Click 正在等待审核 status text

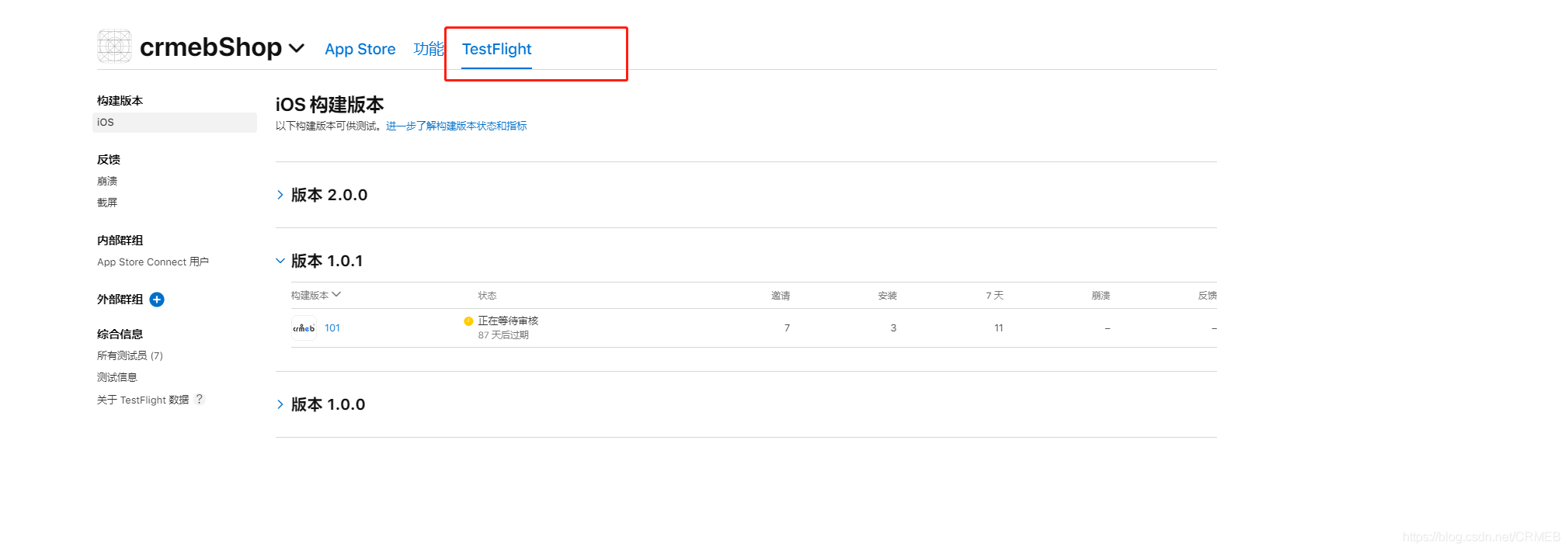pos(508,321)
